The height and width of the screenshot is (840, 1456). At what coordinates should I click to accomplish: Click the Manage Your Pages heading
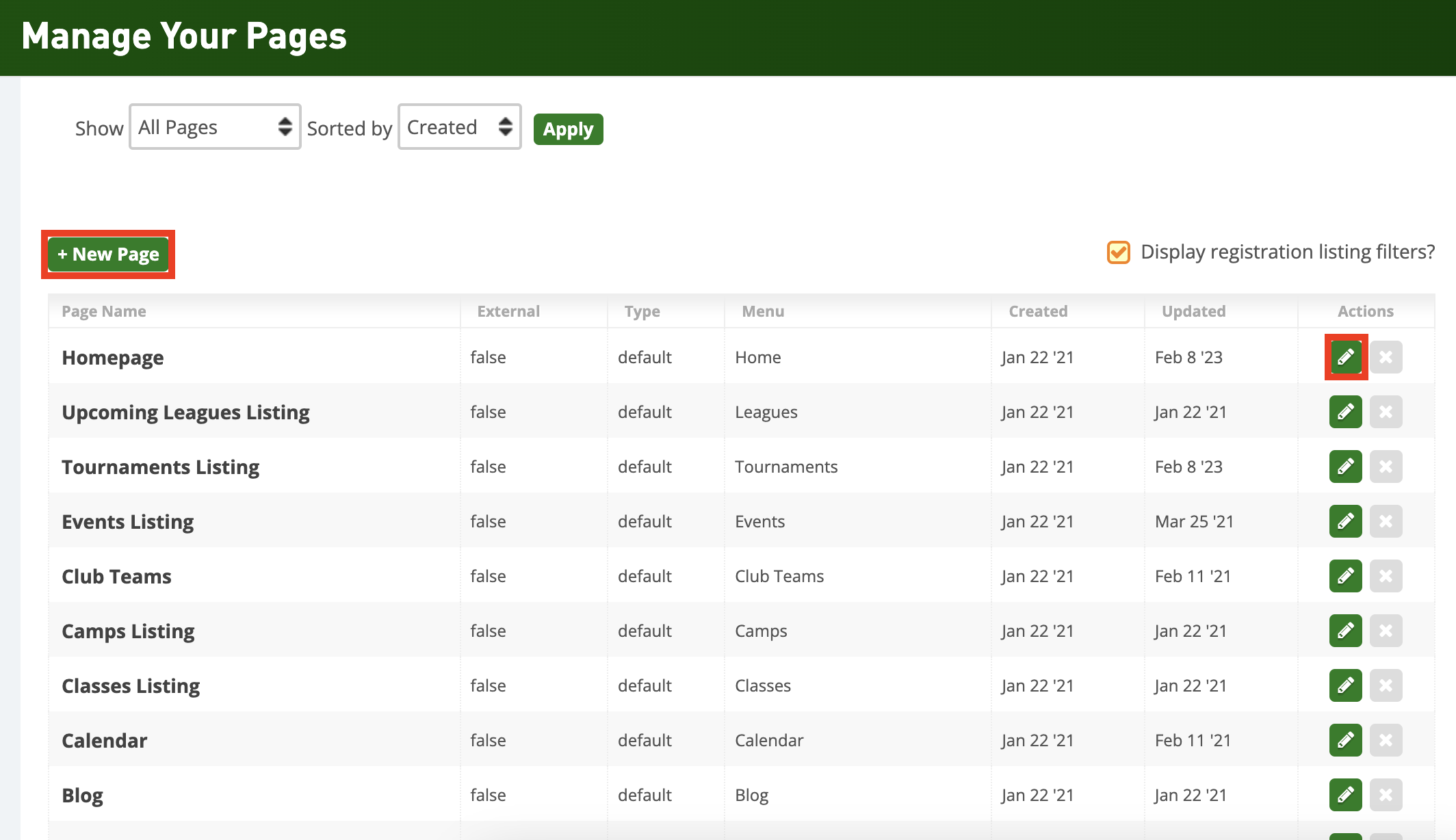click(x=184, y=36)
